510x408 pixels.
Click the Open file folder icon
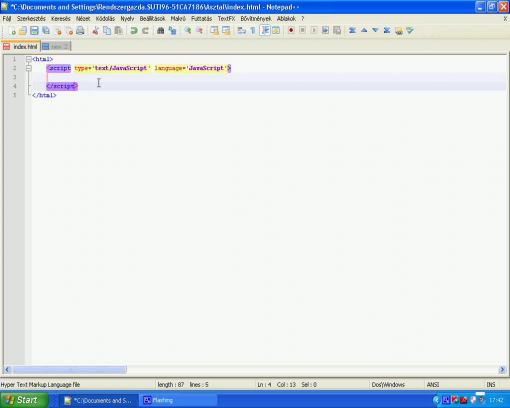[23, 31]
